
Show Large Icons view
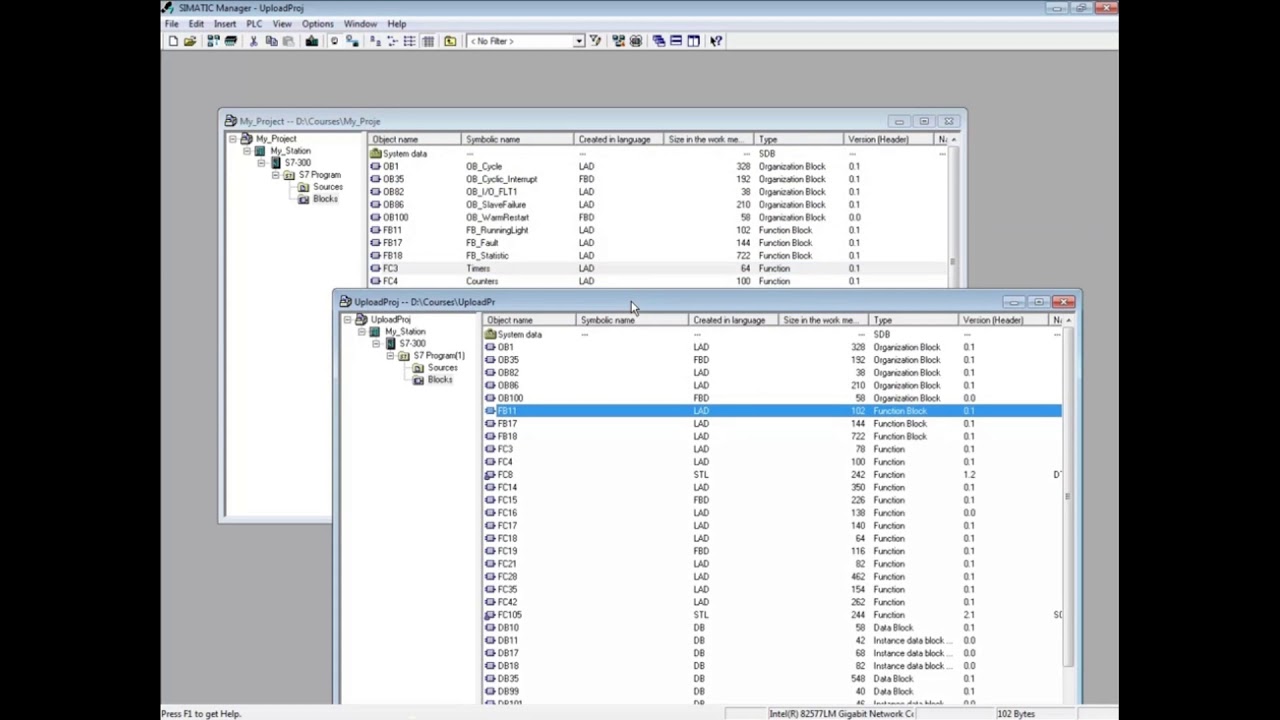(375, 41)
